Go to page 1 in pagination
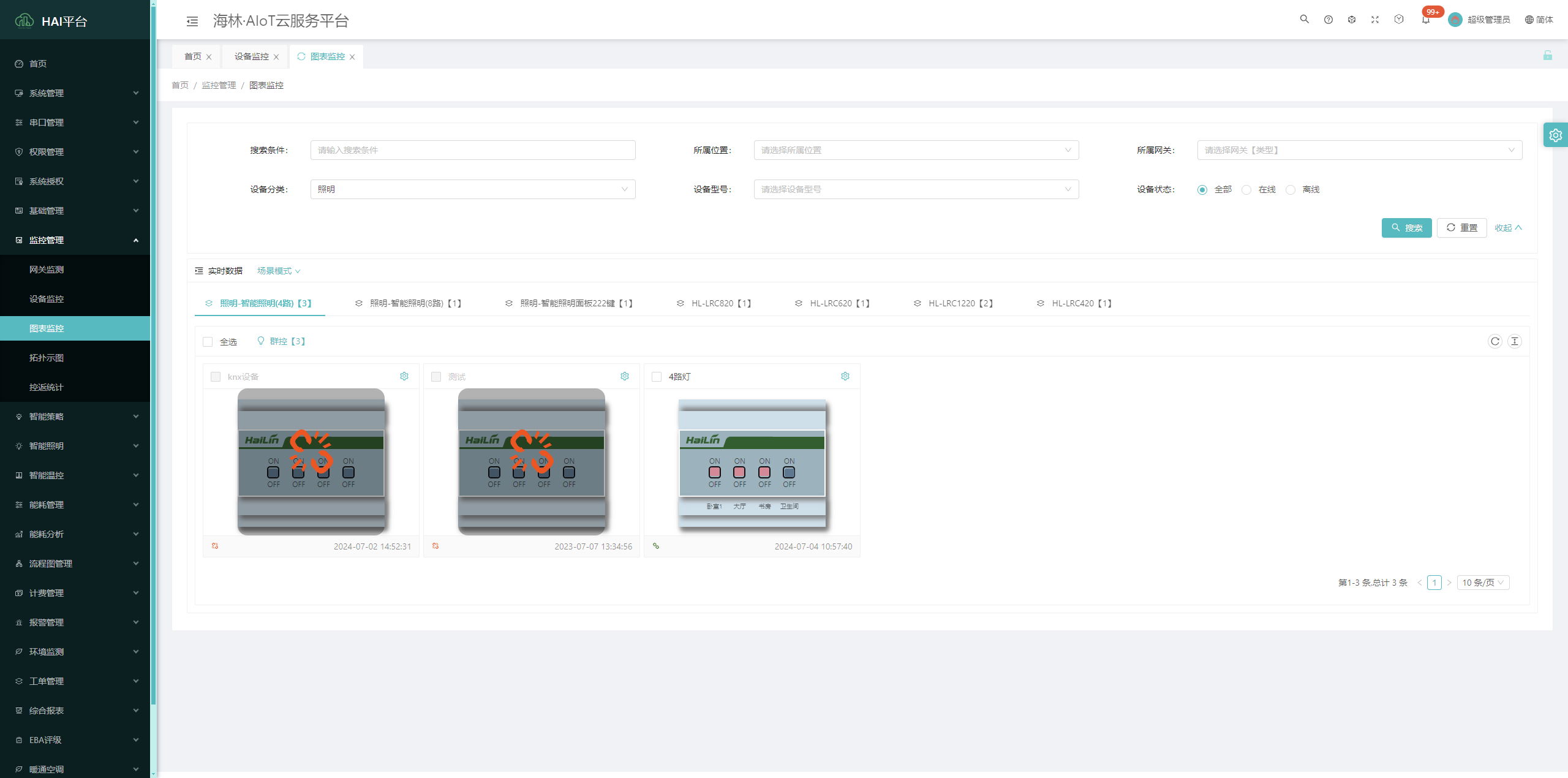The width and height of the screenshot is (1568, 778). (1434, 583)
